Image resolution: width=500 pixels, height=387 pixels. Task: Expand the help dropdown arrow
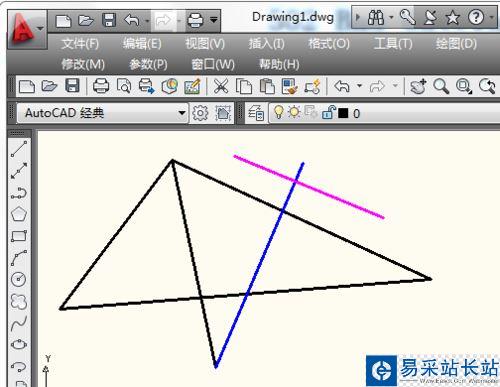[x=491, y=17]
